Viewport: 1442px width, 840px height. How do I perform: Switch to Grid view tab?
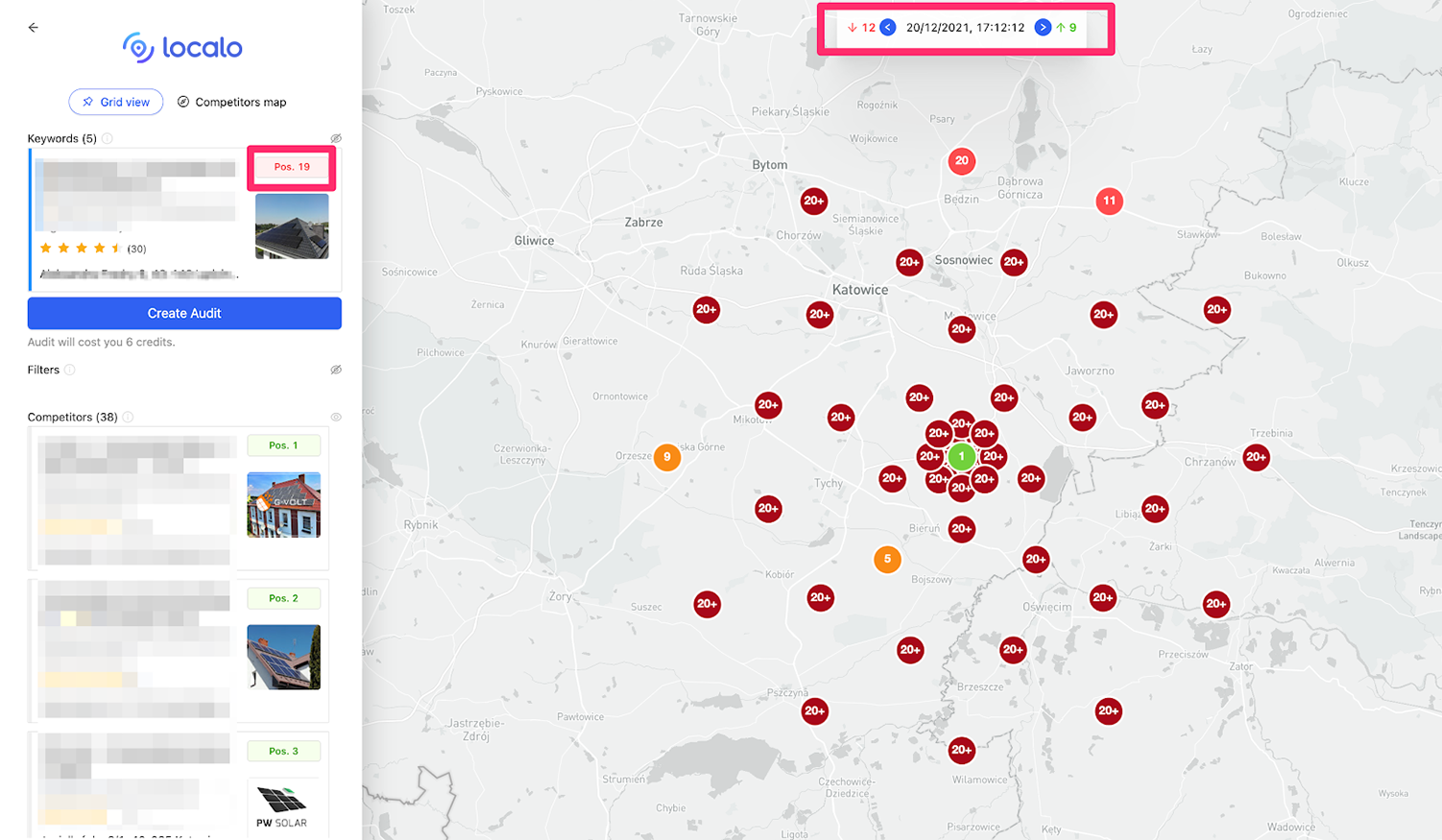(116, 102)
